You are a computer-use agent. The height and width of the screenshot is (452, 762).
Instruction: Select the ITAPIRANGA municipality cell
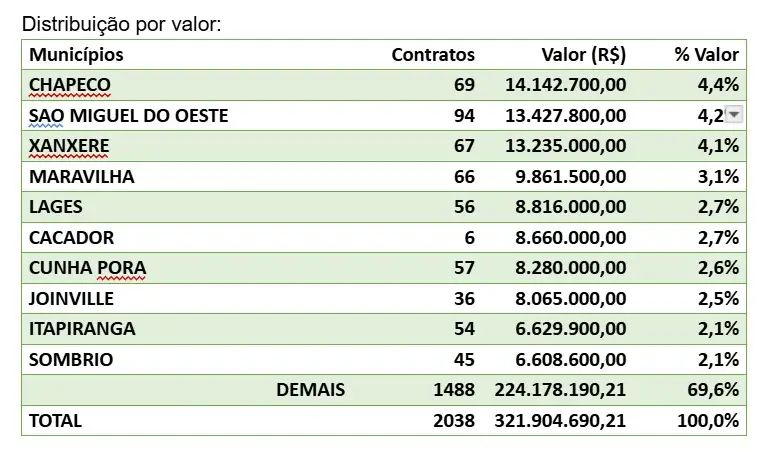(x=83, y=329)
